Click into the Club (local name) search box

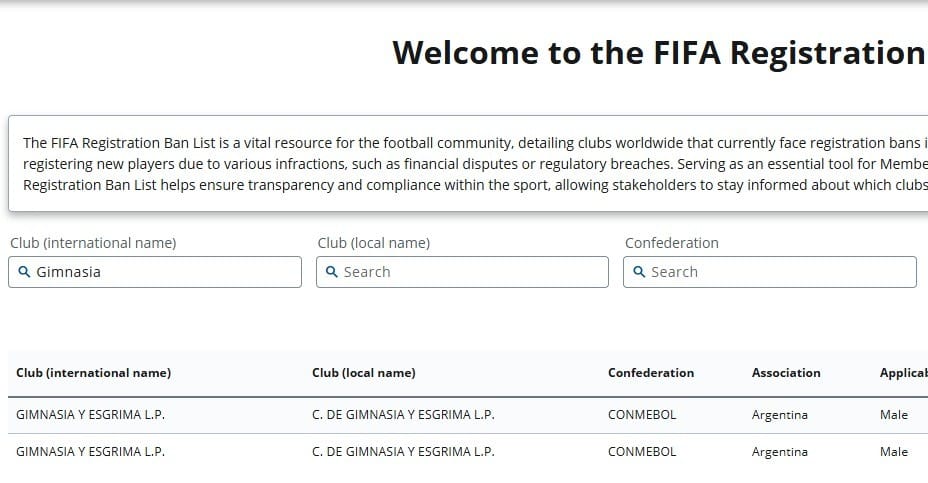coord(470,272)
